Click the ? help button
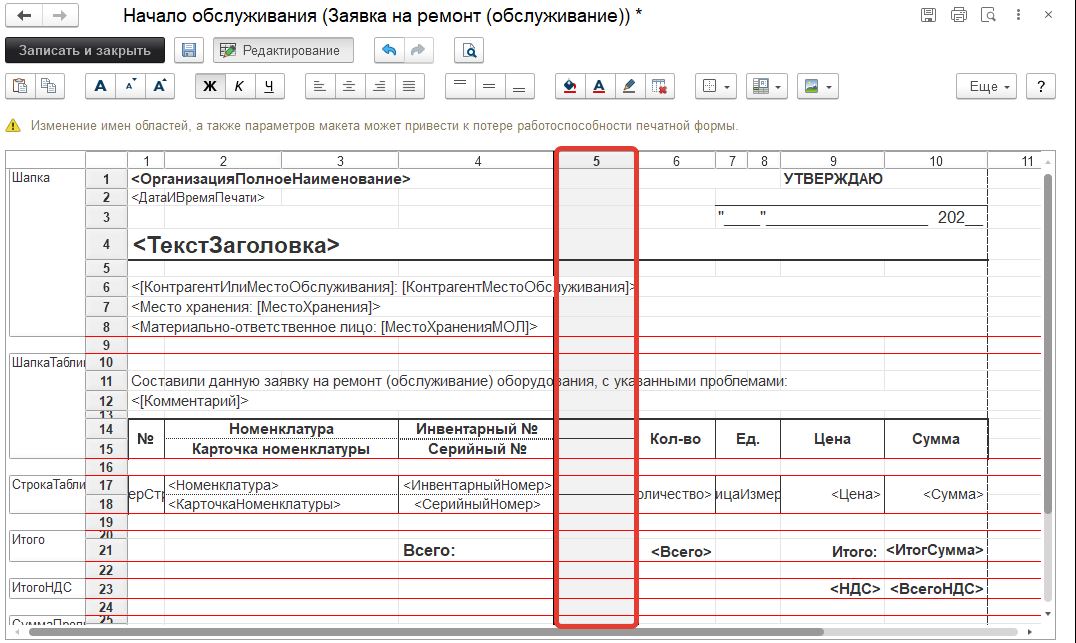The width and height of the screenshot is (1076, 643). coord(1040,86)
